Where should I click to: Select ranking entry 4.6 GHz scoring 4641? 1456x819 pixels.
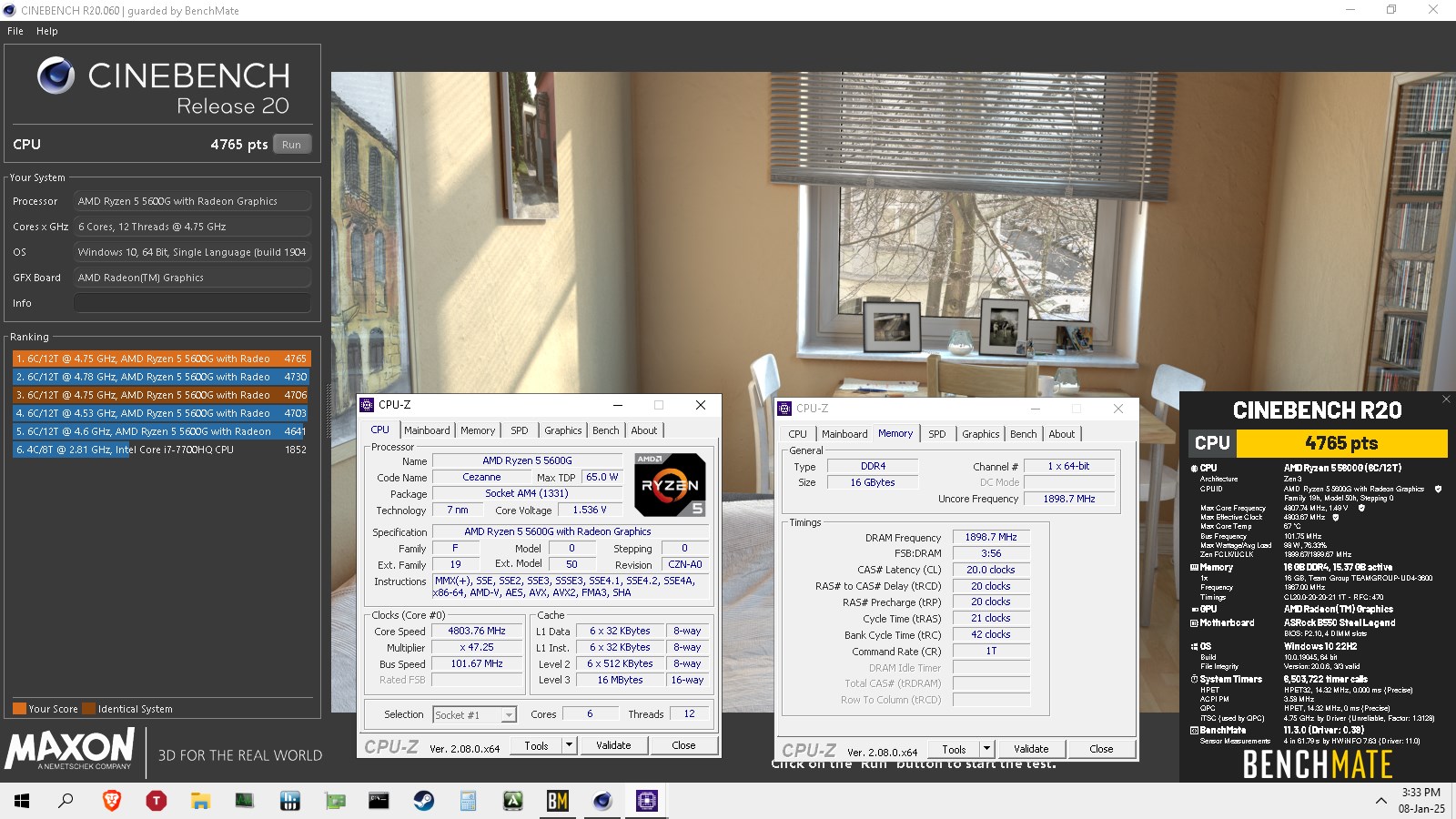tap(162, 431)
